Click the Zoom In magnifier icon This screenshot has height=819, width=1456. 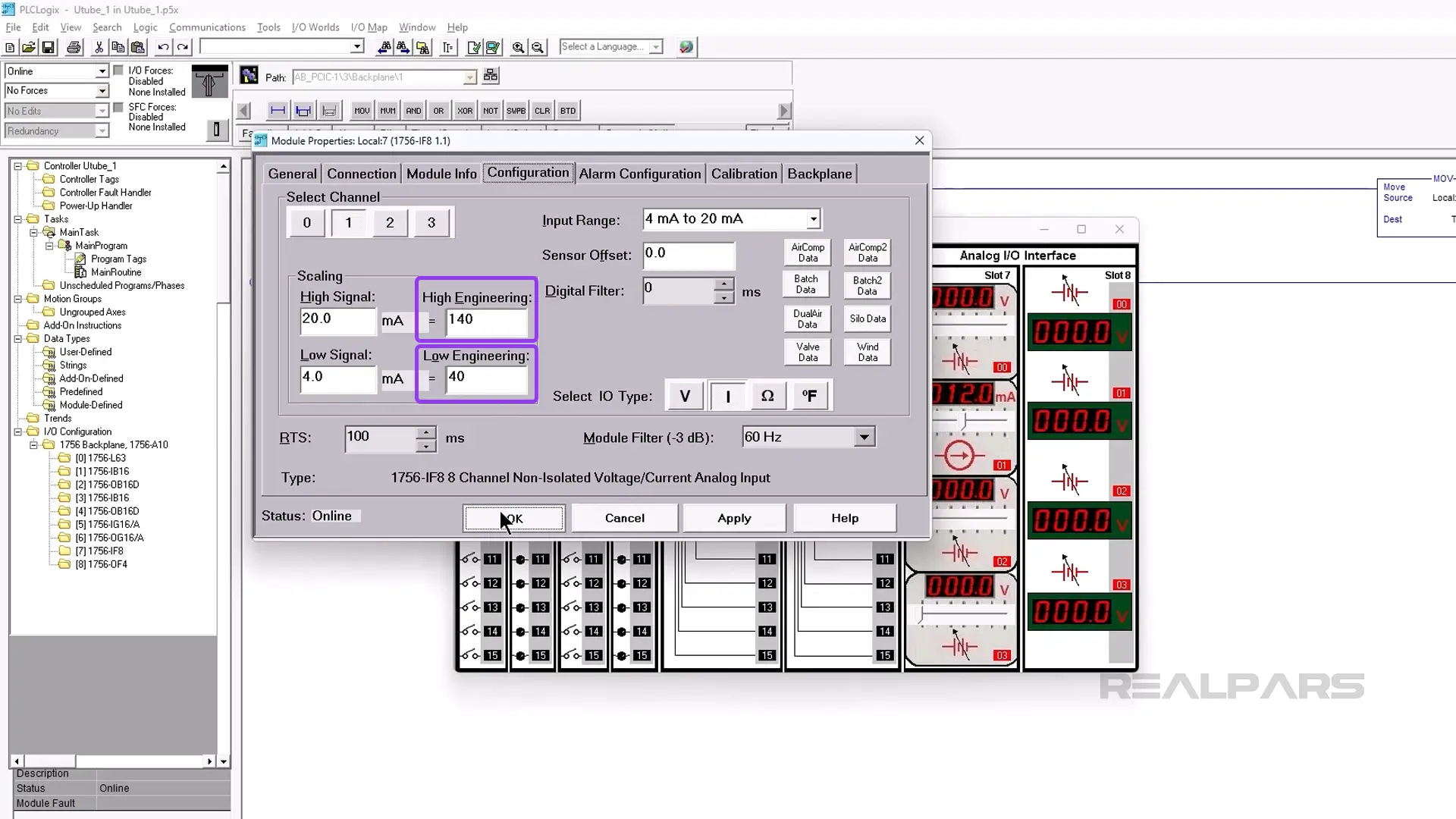tap(518, 47)
